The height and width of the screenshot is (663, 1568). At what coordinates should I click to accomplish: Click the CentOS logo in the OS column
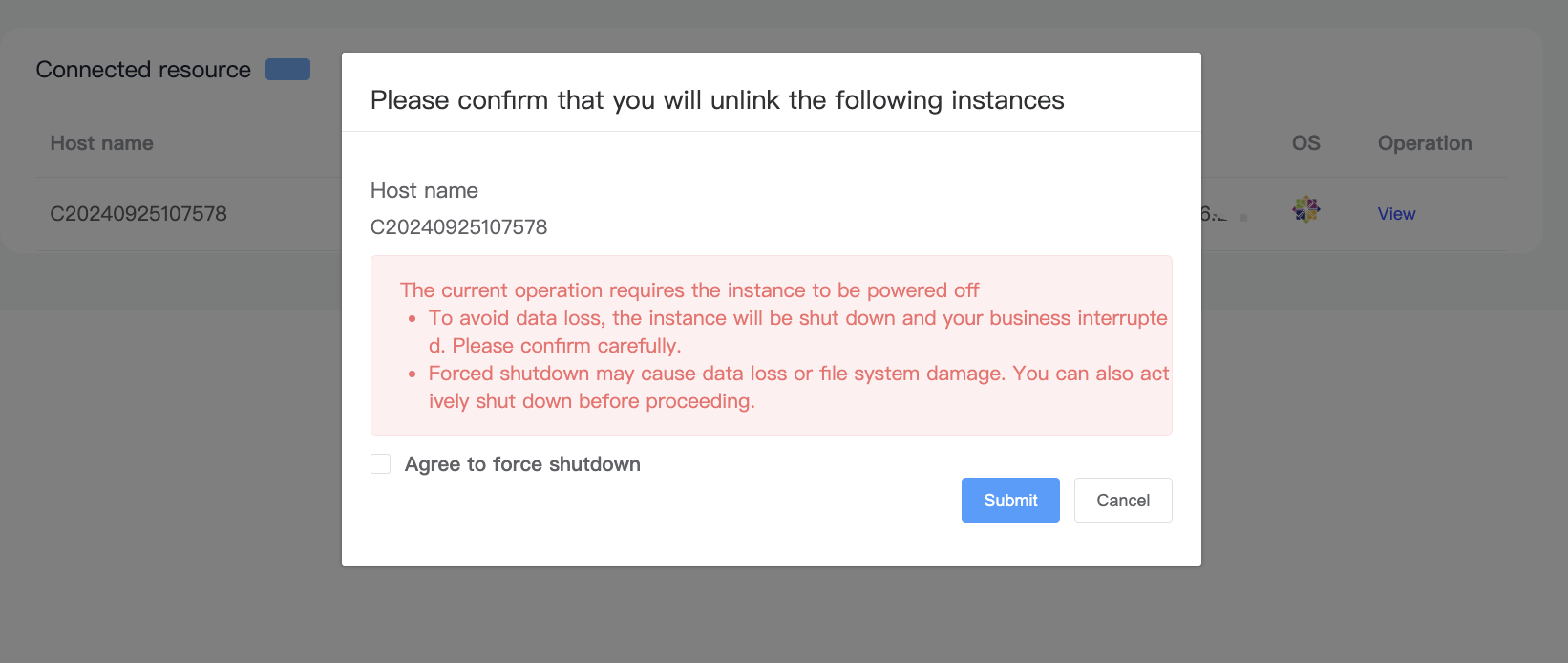(1305, 209)
